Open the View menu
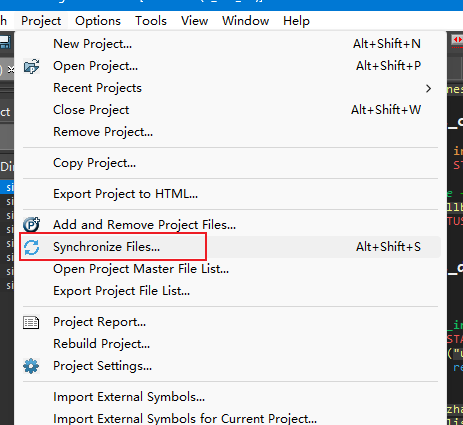 pos(194,21)
